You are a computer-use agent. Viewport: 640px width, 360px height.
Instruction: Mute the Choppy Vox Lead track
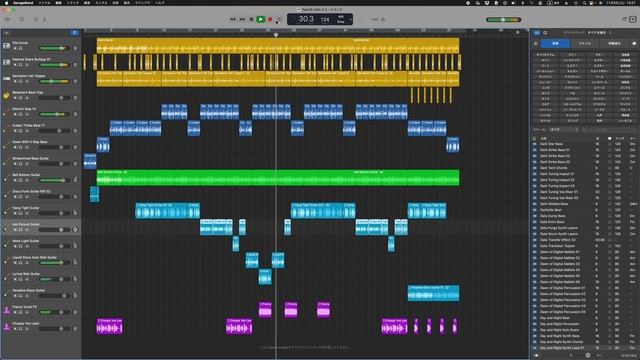15,329
